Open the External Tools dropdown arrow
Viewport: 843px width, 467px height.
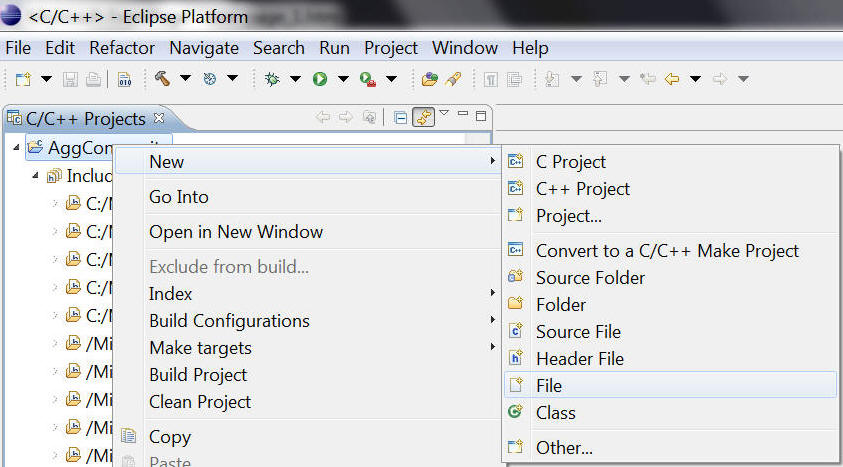click(x=391, y=79)
